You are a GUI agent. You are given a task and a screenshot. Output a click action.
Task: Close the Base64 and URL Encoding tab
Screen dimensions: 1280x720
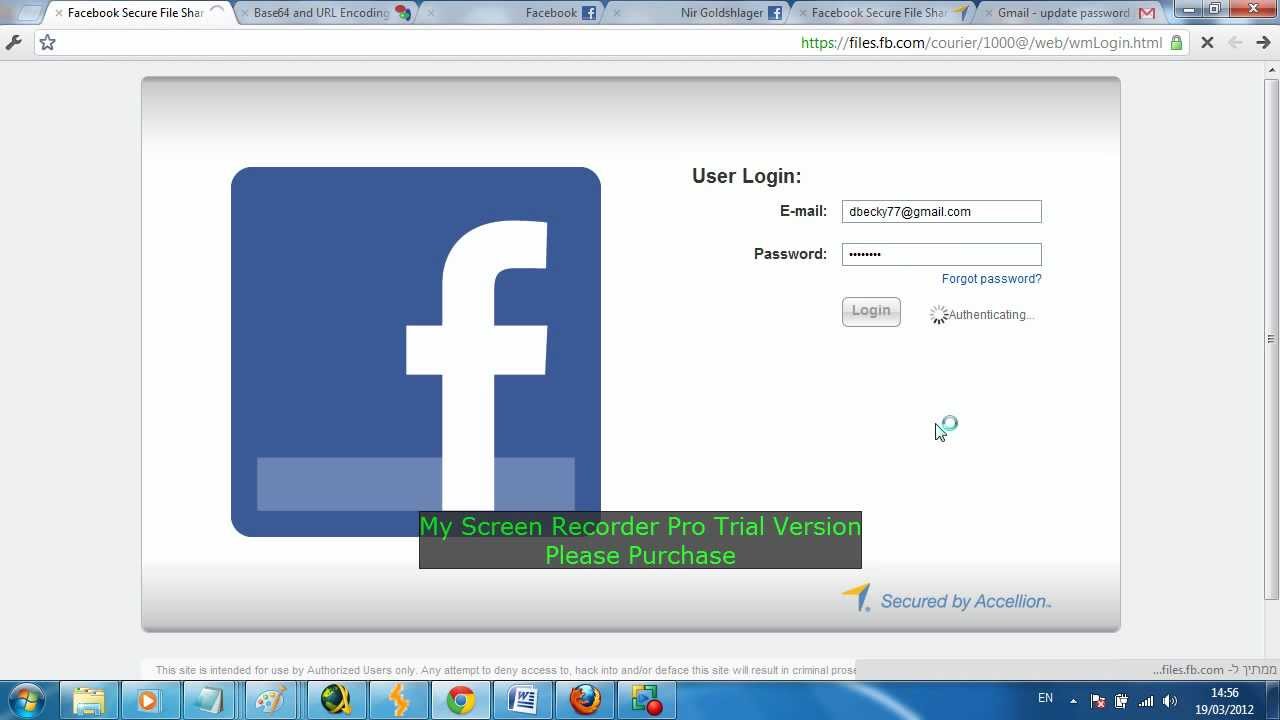[x=245, y=13]
